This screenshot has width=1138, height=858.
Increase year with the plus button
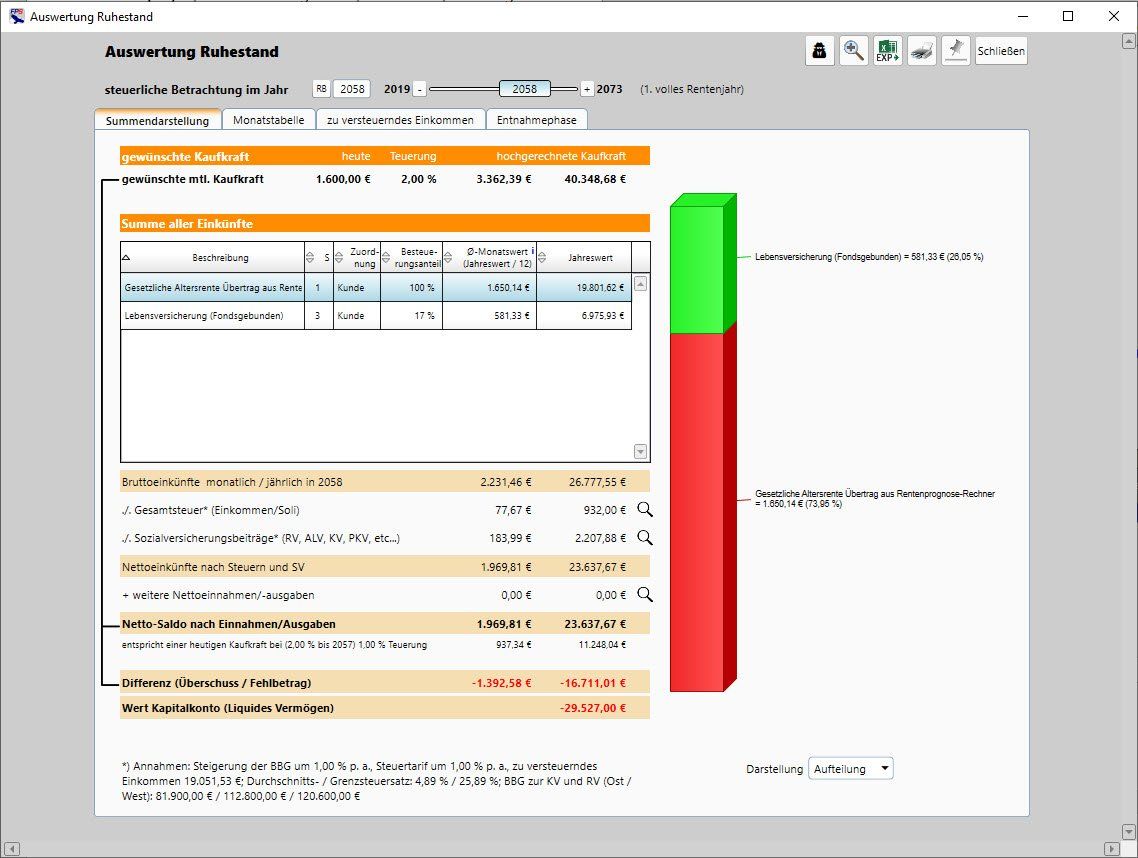(587, 89)
